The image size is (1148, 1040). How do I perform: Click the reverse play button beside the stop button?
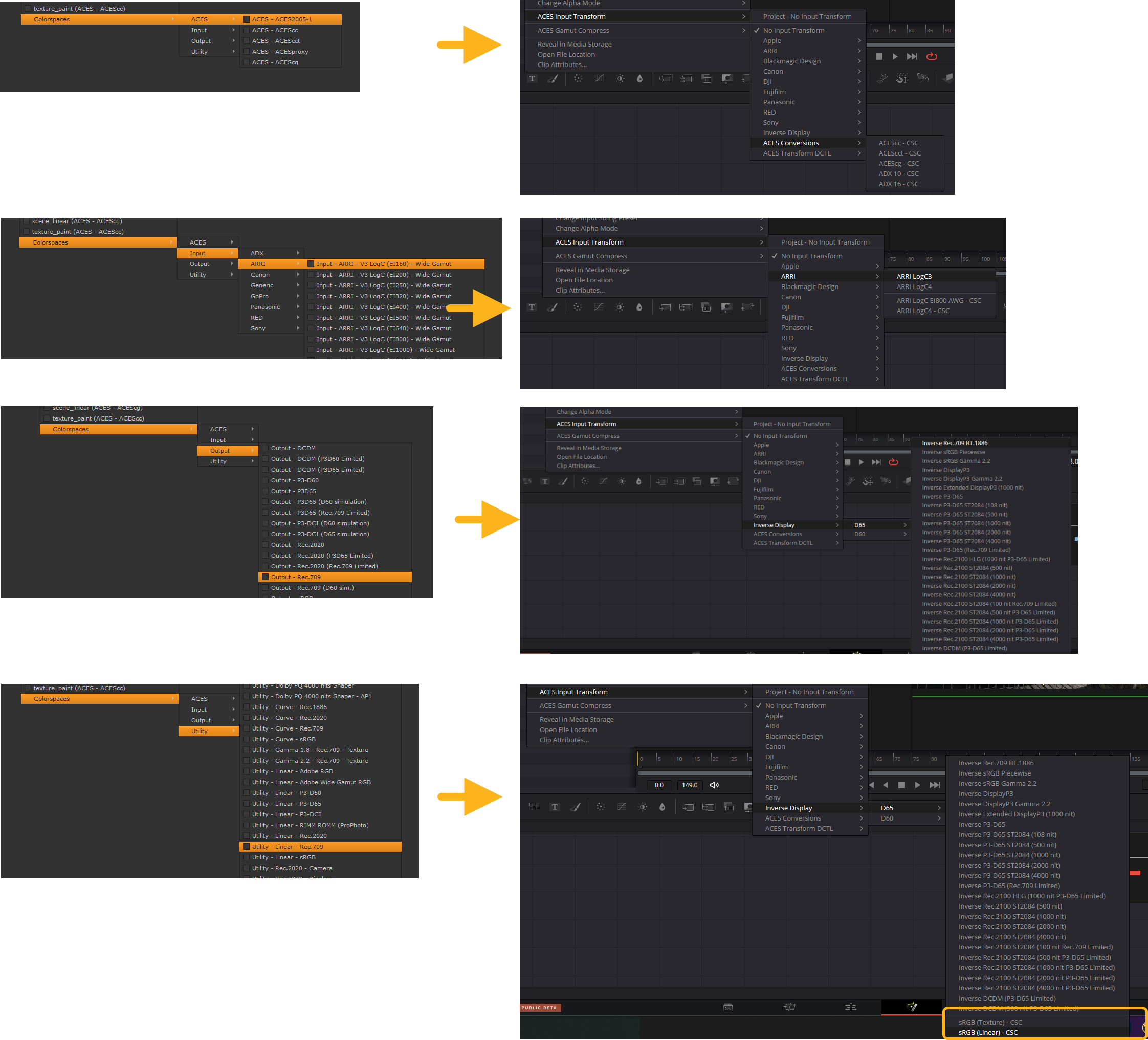886,785
